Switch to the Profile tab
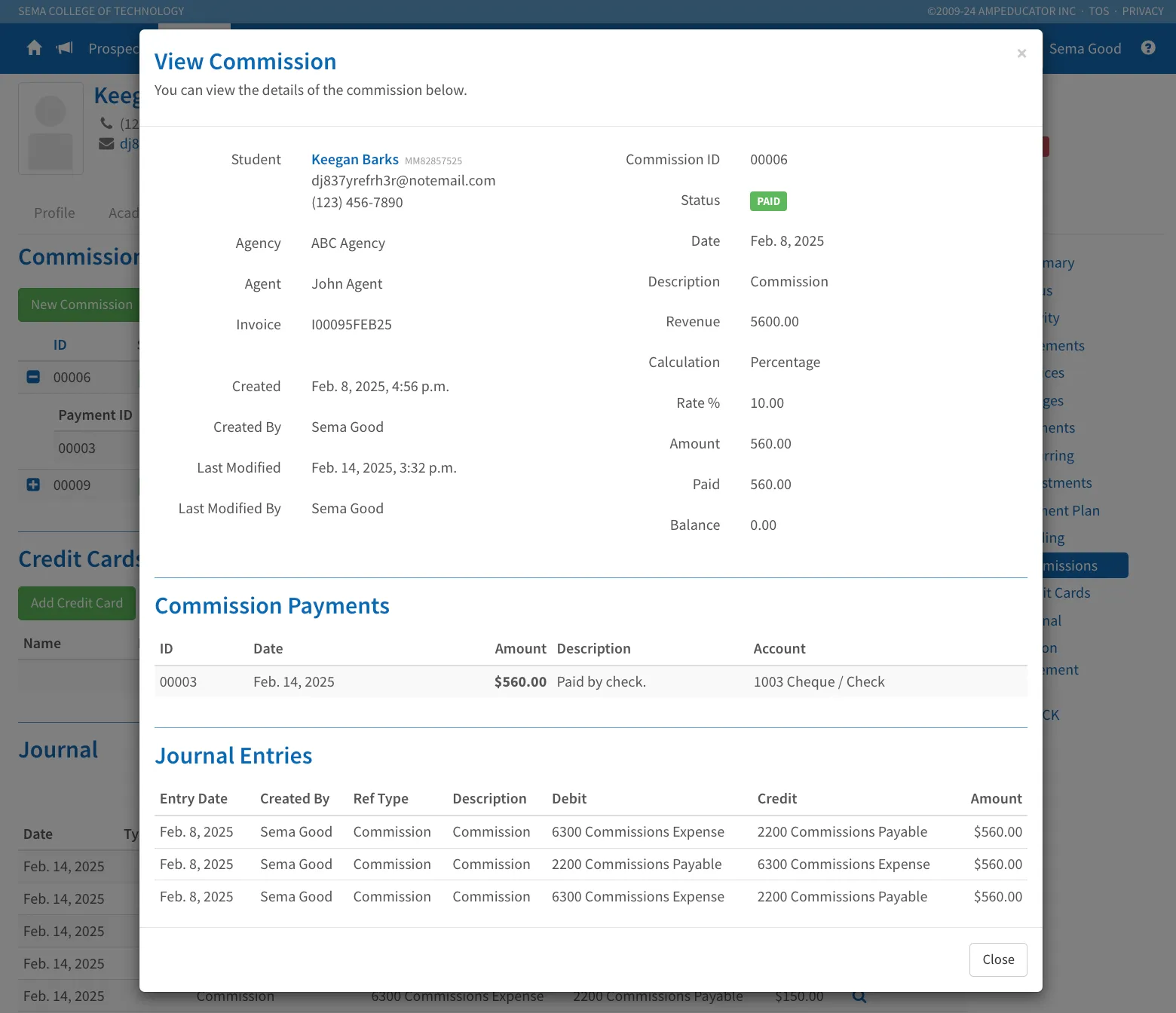Screen dimensions: 1176x1013 pos(54,213)
